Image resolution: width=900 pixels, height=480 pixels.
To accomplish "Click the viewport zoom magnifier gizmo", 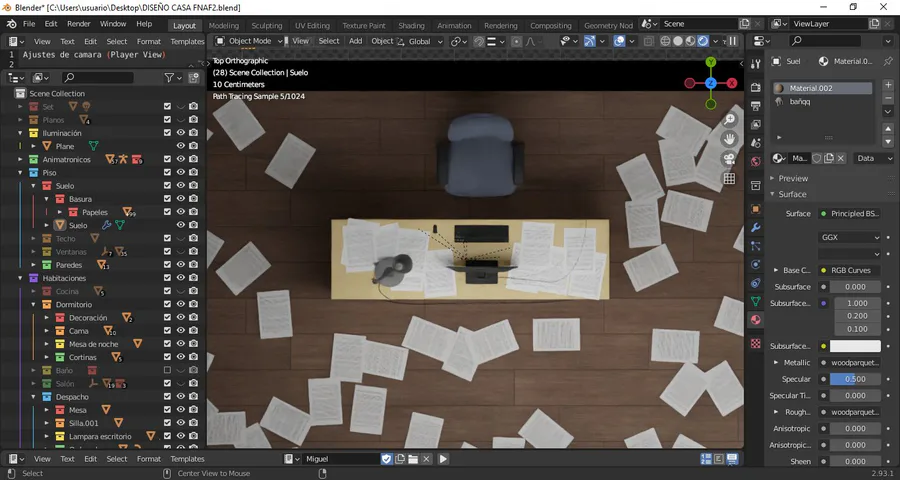I will click(729, 119).
